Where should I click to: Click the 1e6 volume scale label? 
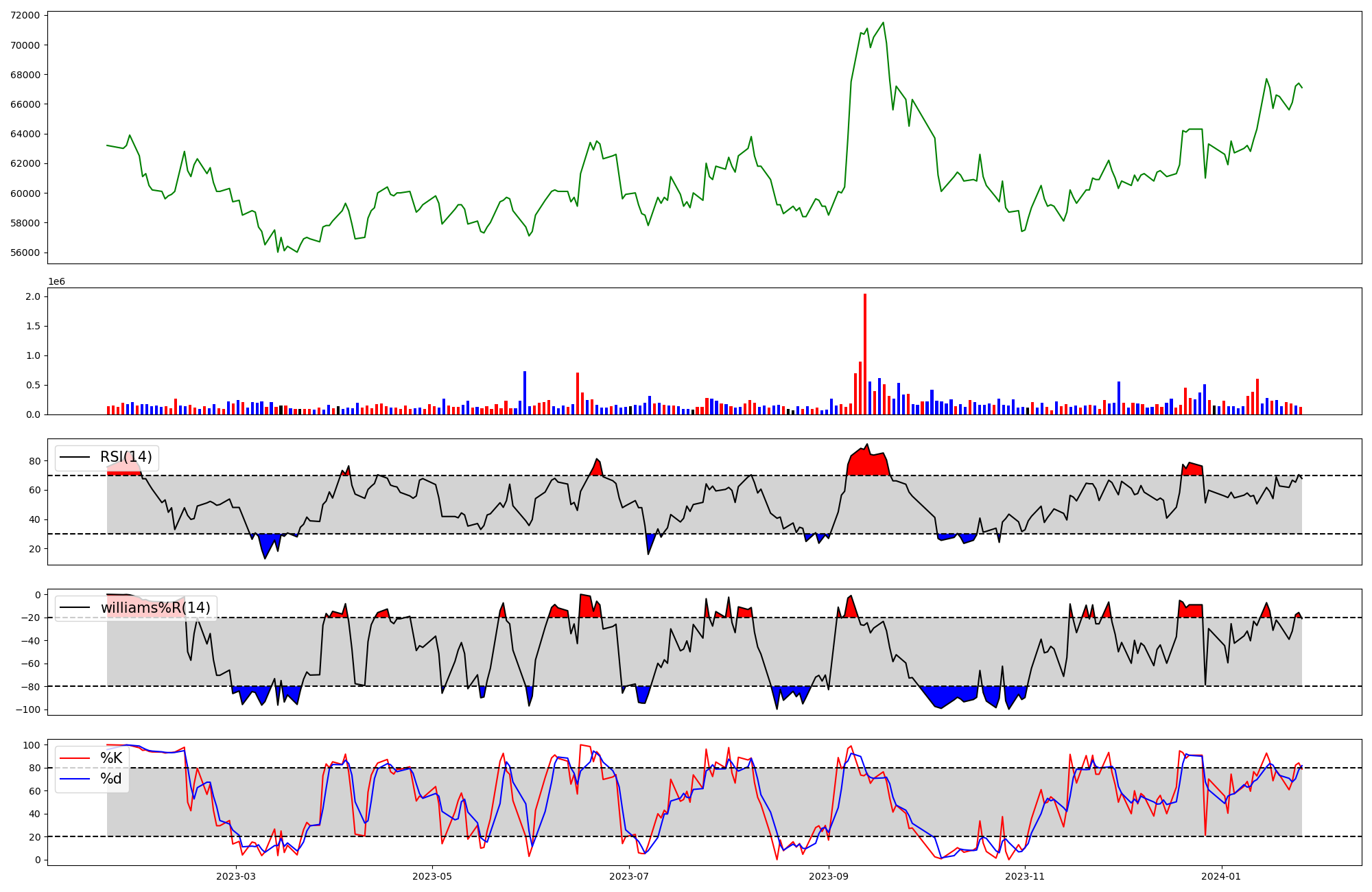pos(56,281)
